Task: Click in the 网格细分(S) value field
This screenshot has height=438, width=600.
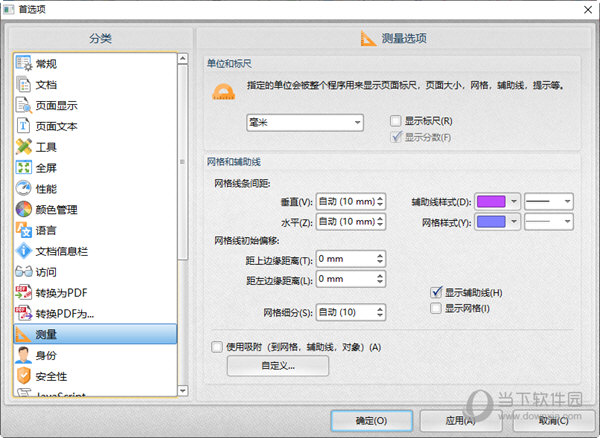Action: pos(346,313)
